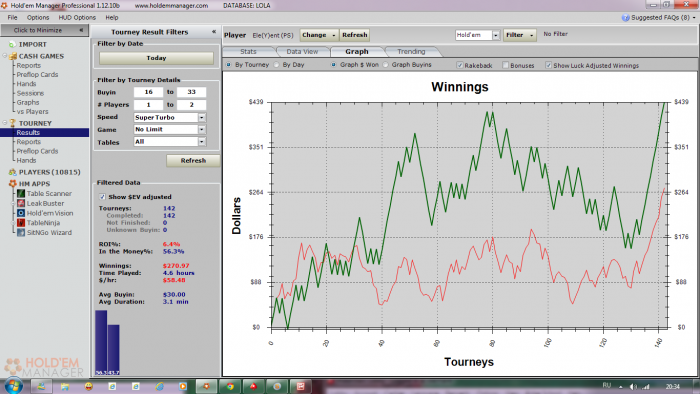Toggle Show Luck Adjusted Winnings checkbox
The image size is (700, 394).
(x=548, y=65)
